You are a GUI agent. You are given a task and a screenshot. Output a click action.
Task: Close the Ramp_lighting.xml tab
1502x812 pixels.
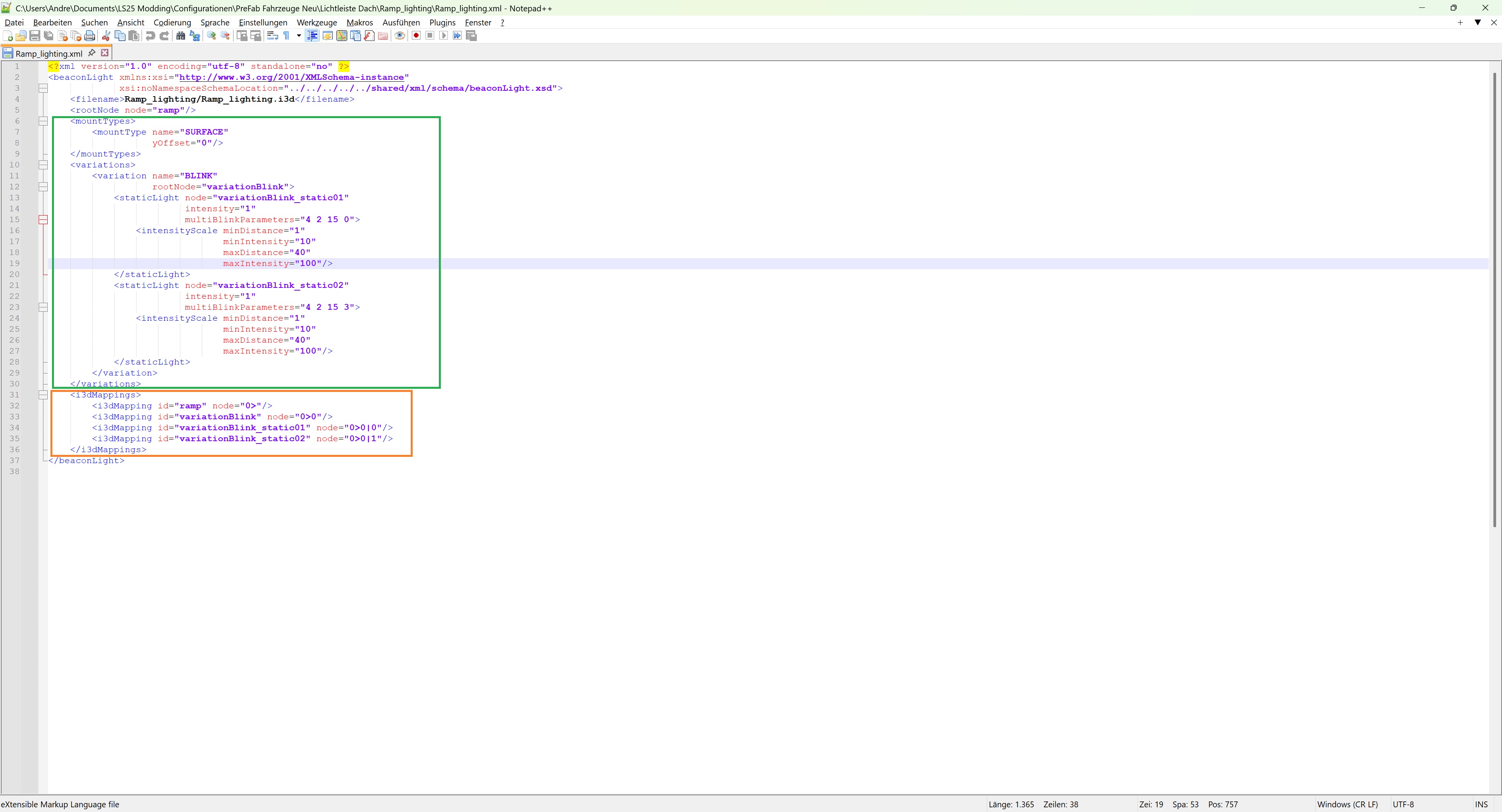(105, 53)
